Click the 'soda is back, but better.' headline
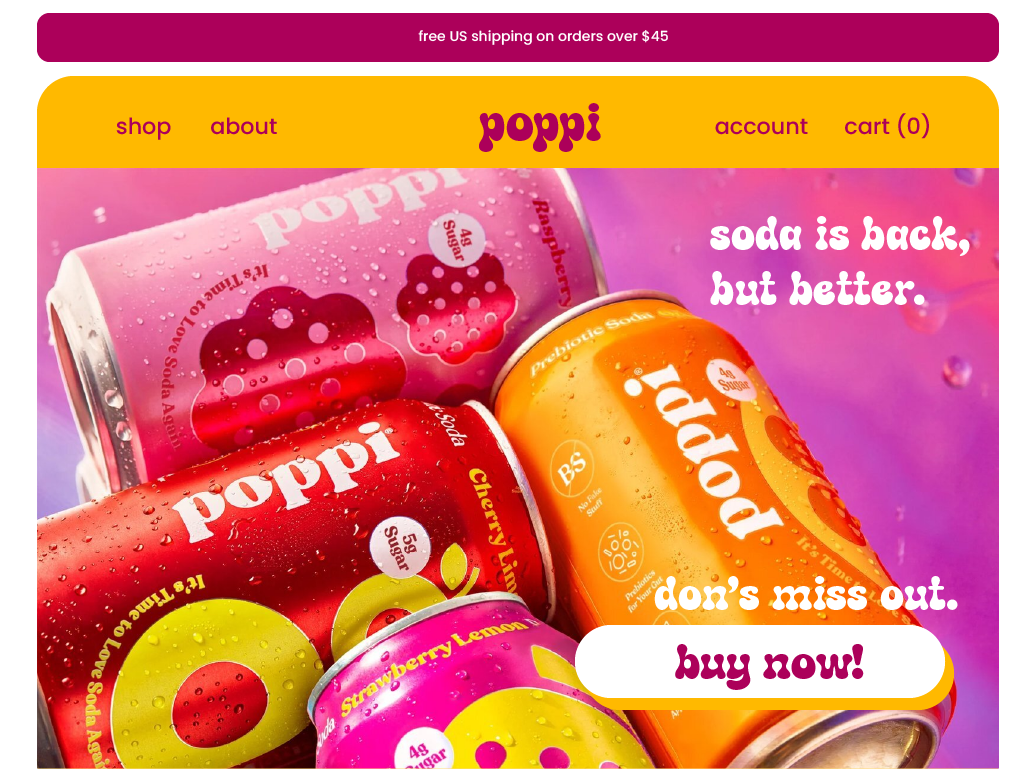Screen dimensions: 1036x769 click(840, 262)
